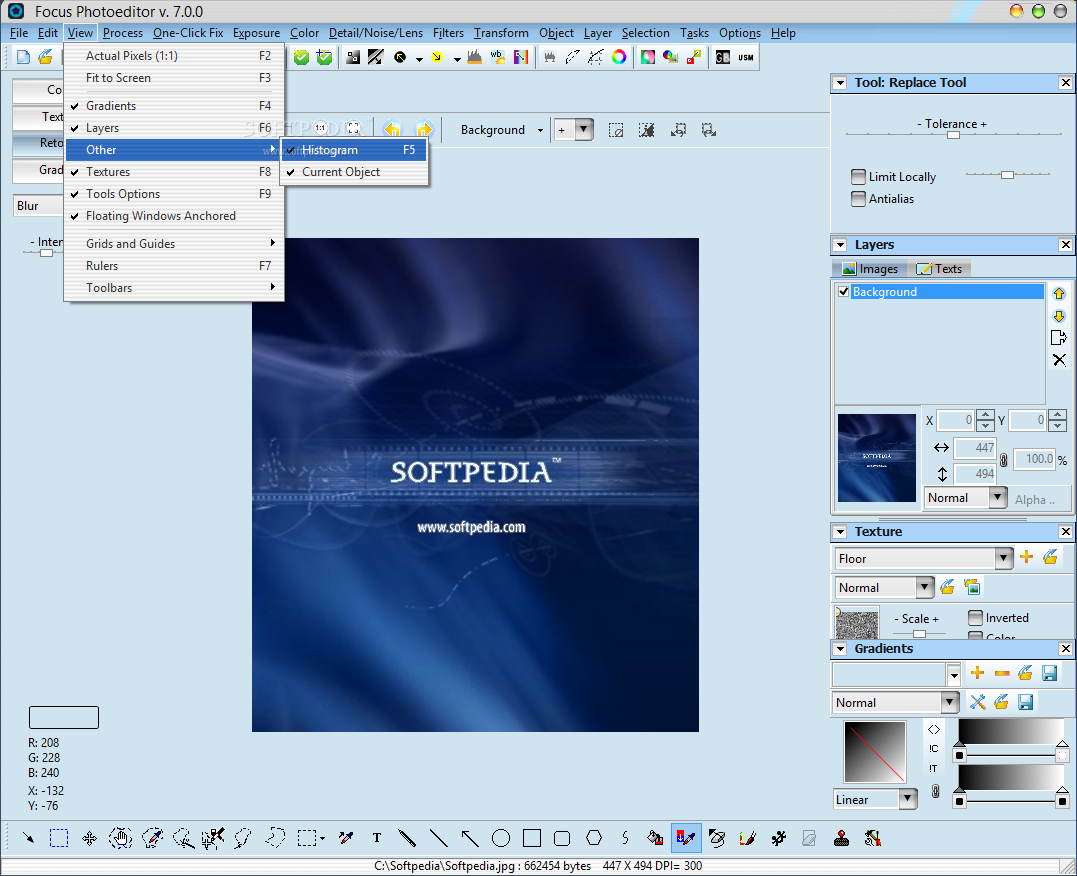Choose the rounded rectangle shape tool
Screen dimensions: 1077x876
click(x=562, y=838)
